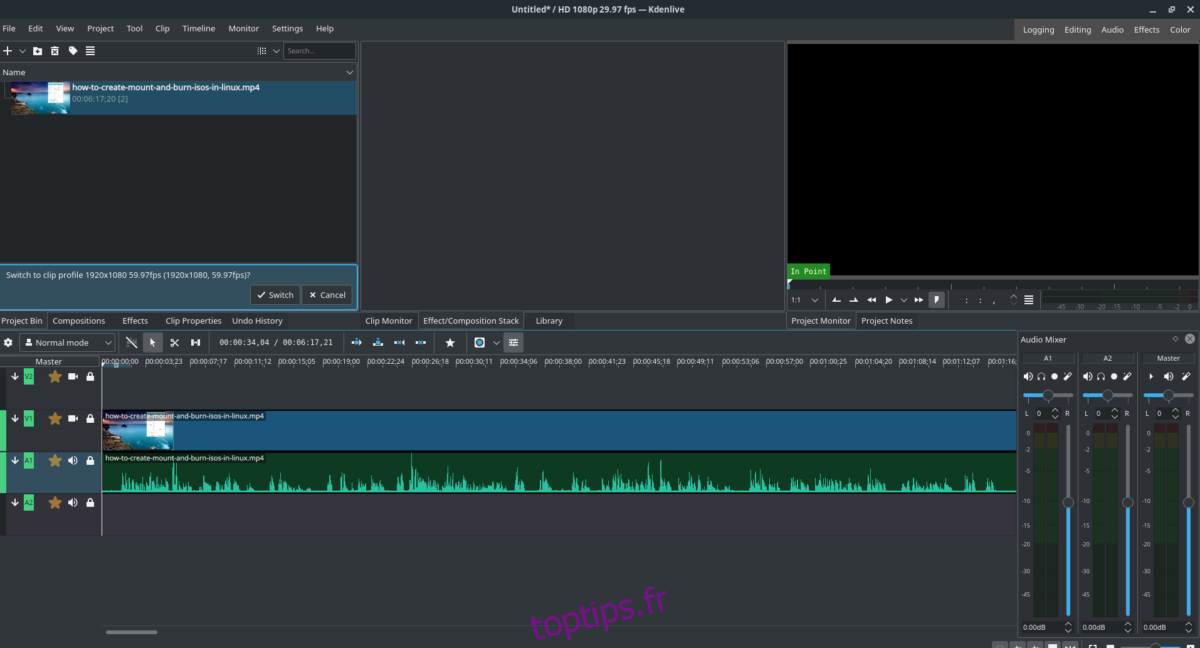Click the timeline preview render icon
1200x648 pixels.
click(x=479, y=342)
